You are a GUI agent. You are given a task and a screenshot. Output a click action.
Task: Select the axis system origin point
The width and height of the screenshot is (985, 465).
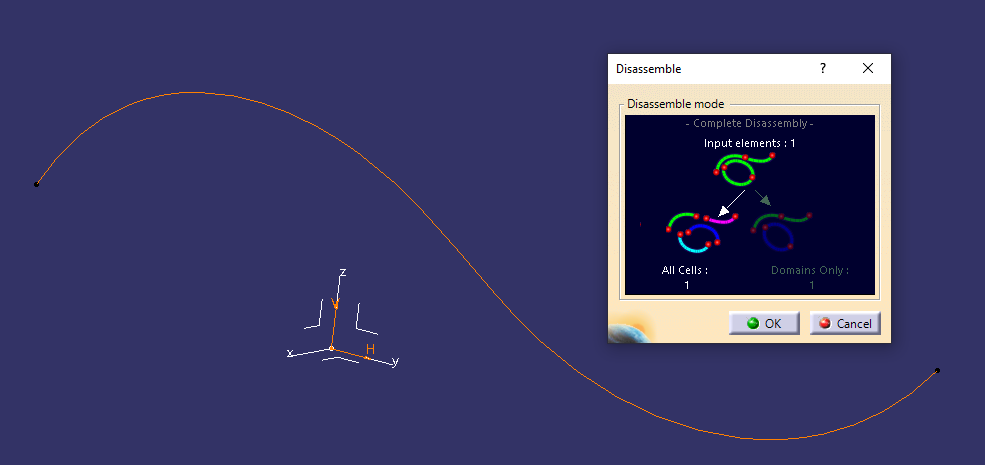332,348
